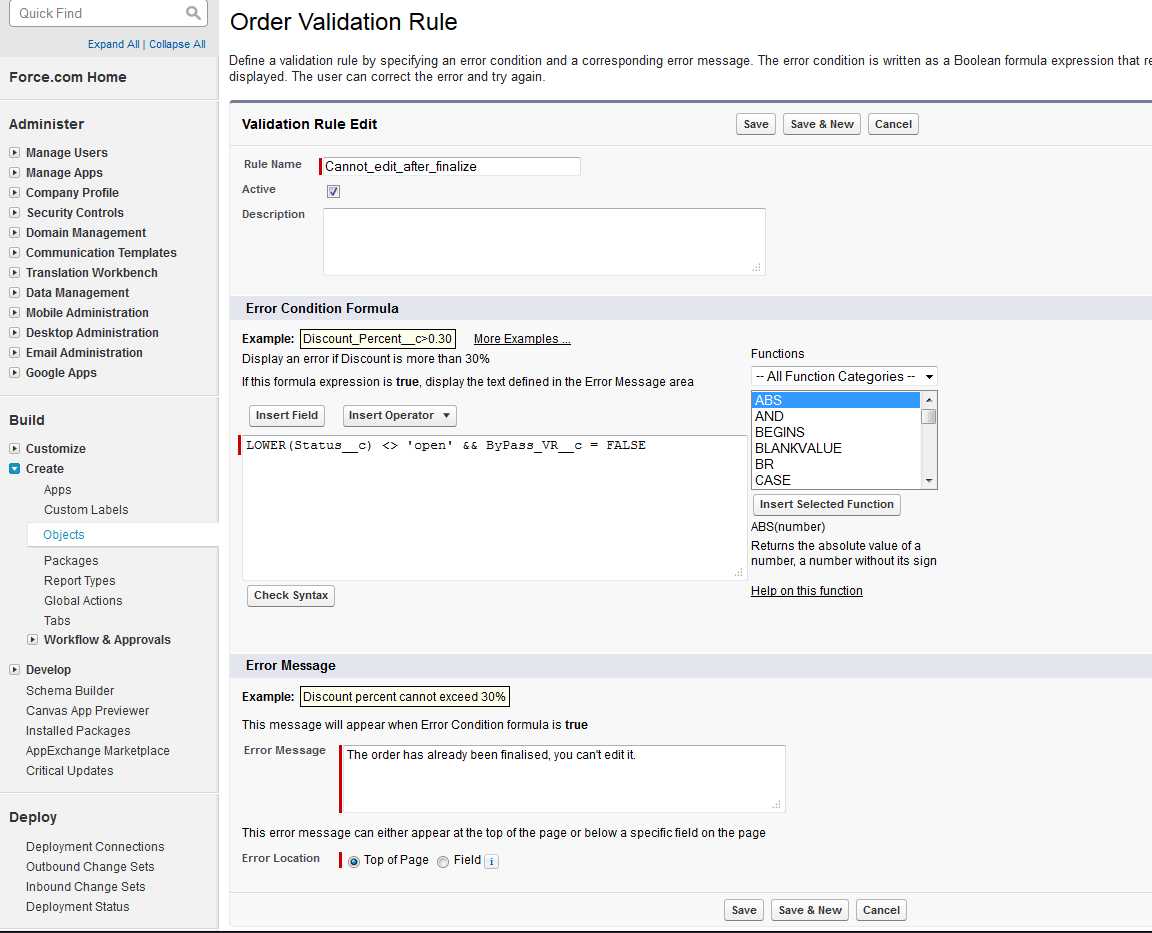Select ABS in the functions list

tap(835, 400)
